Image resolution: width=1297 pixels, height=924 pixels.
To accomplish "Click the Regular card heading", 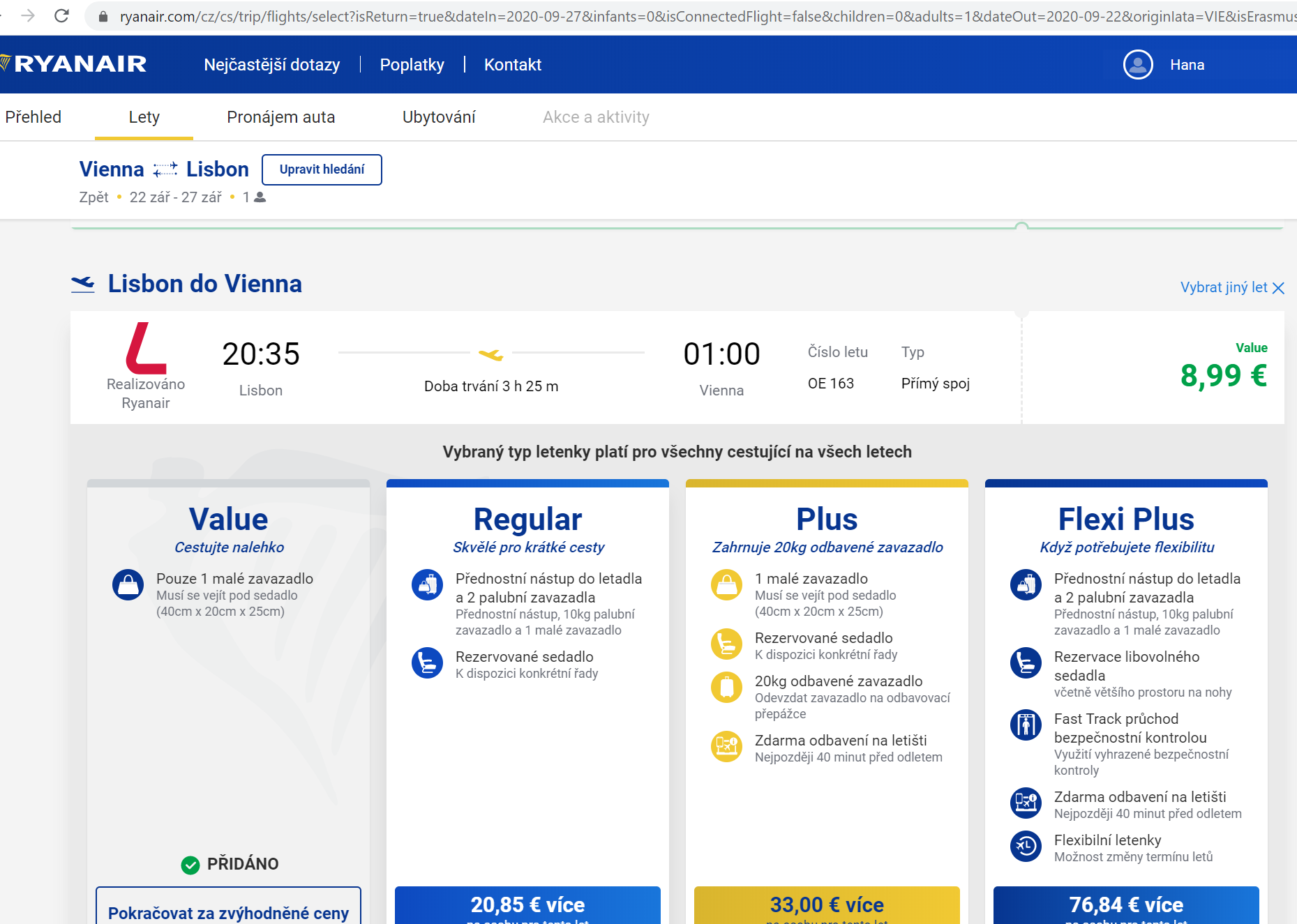I will 527,520.
